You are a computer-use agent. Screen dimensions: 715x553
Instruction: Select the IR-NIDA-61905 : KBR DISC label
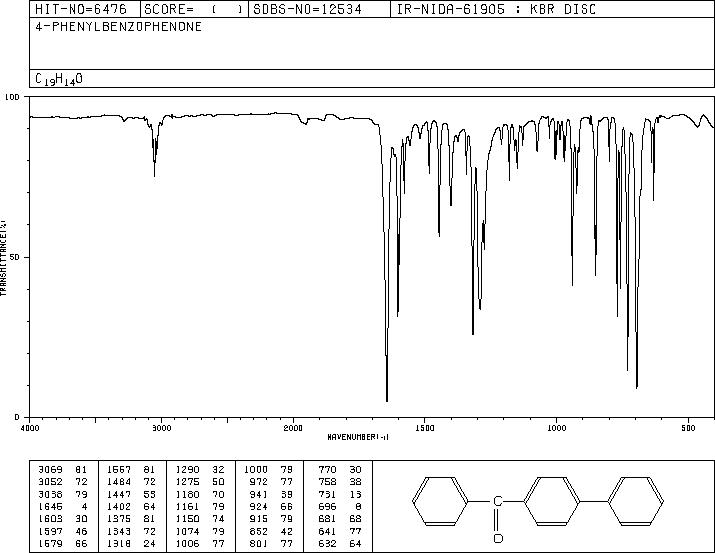(496, 9)
